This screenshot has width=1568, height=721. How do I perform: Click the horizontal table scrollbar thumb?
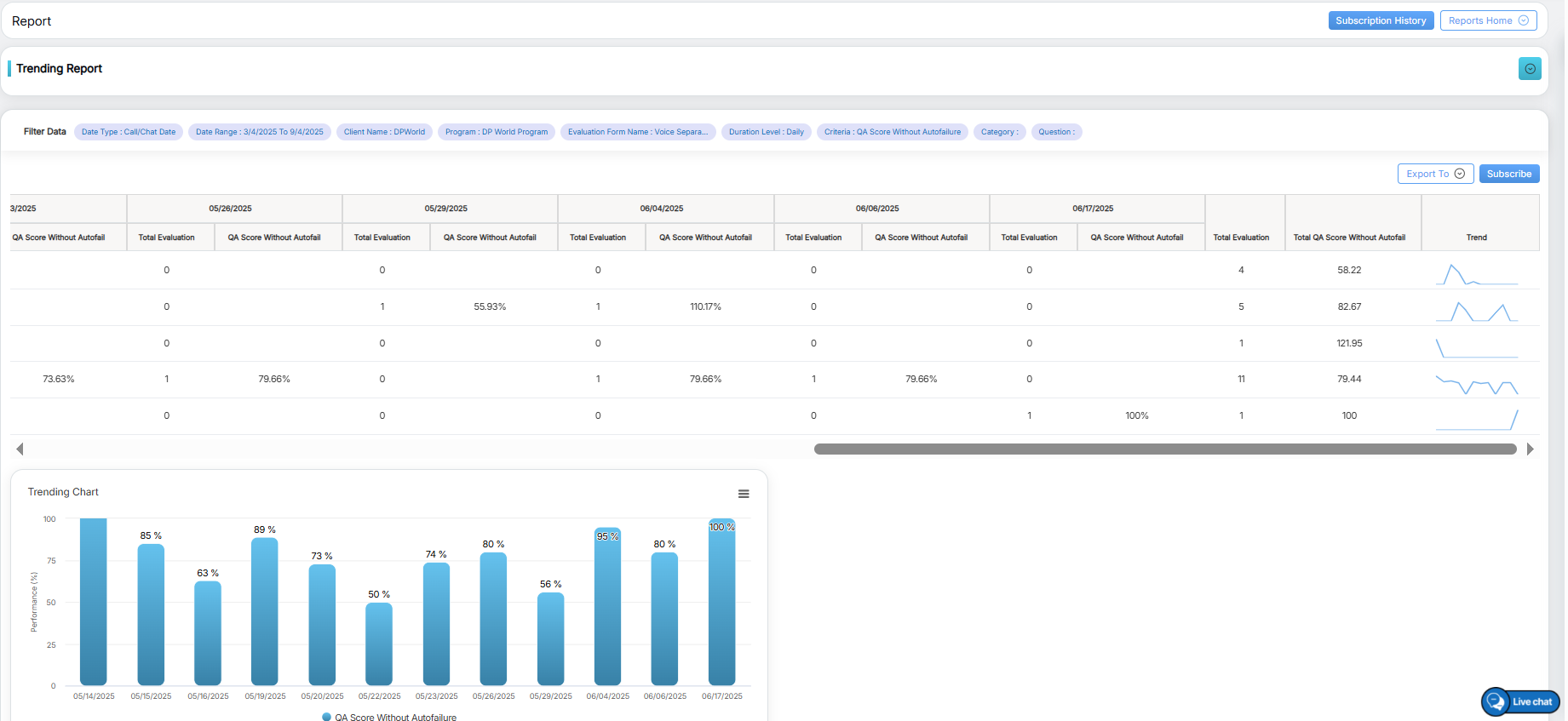click(1164, 449)
